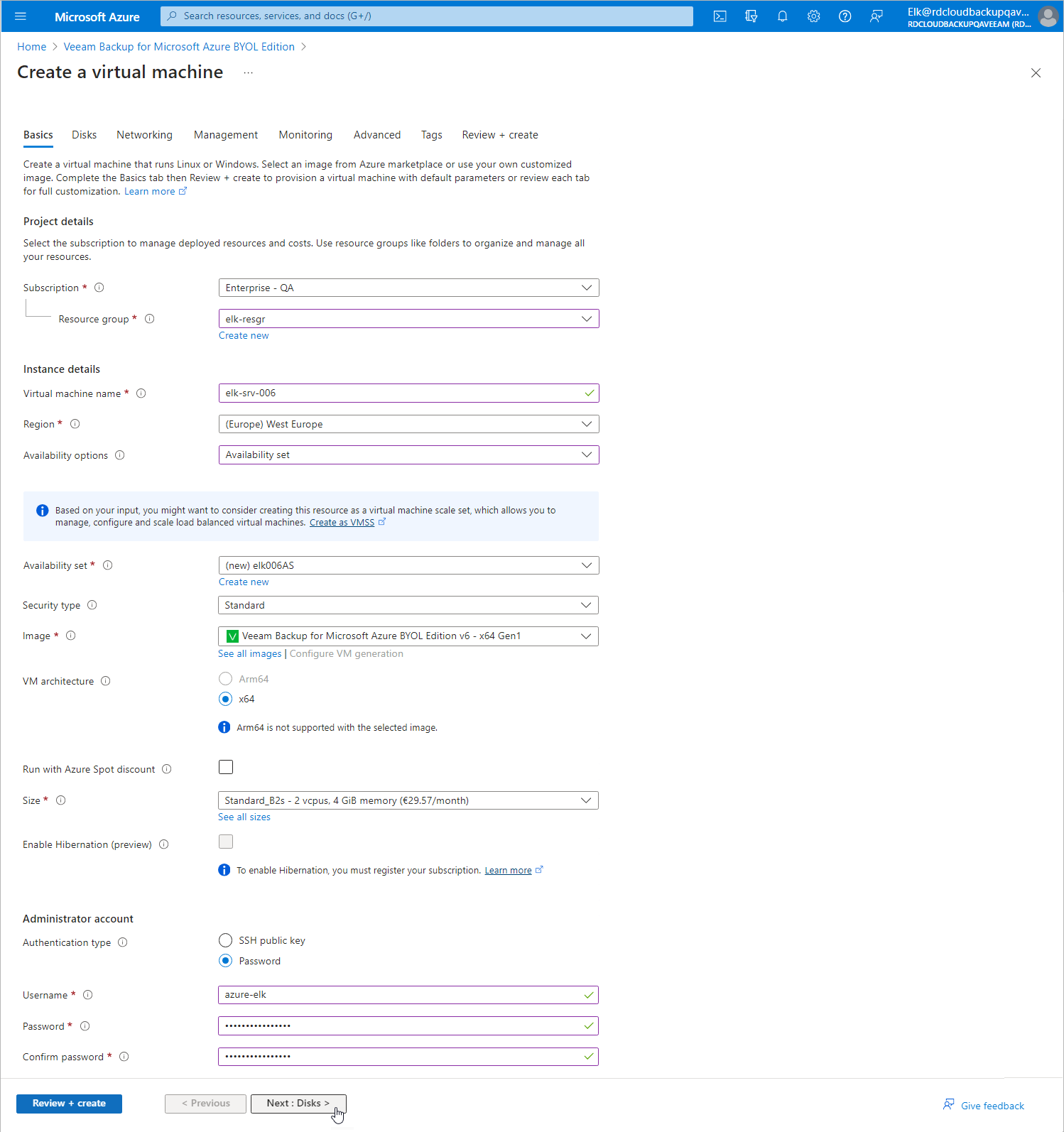
Task: Choose SSH public key authentication
Action: pos(225,940)
